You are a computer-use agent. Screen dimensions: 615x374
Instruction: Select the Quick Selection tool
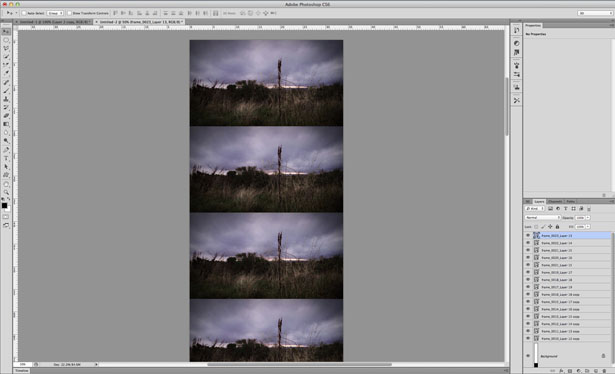coord(6,56)
